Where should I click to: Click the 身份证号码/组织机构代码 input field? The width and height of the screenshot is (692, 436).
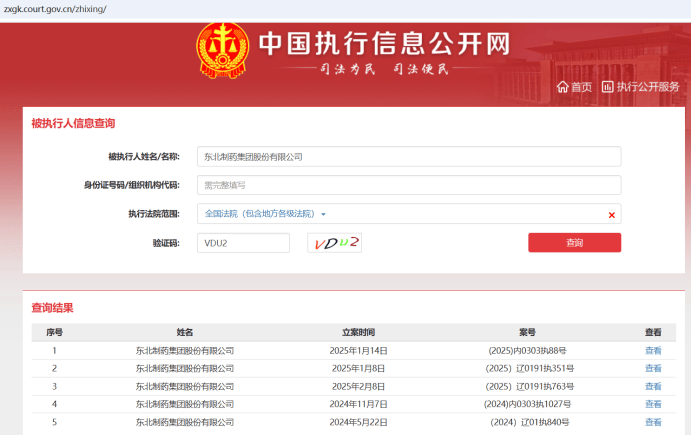pos(408,185)
